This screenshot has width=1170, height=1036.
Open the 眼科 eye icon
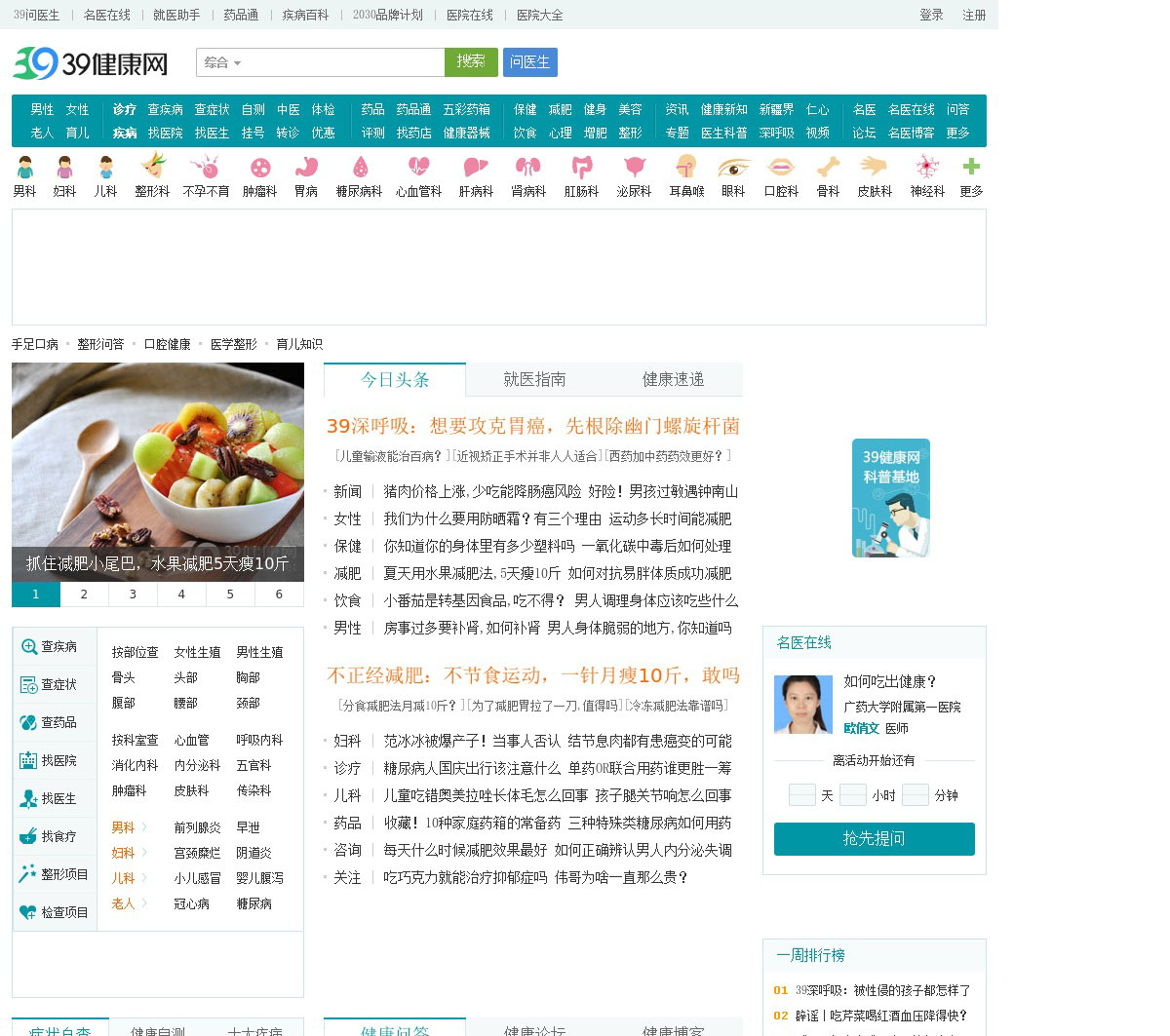click(x=733, y=167)
